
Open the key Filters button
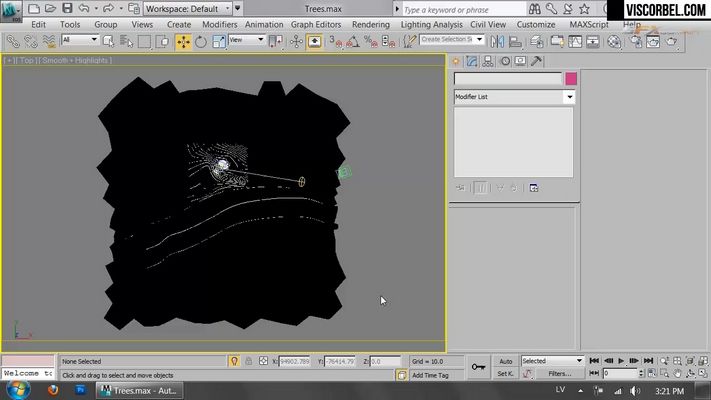click(x=560, y=374)
